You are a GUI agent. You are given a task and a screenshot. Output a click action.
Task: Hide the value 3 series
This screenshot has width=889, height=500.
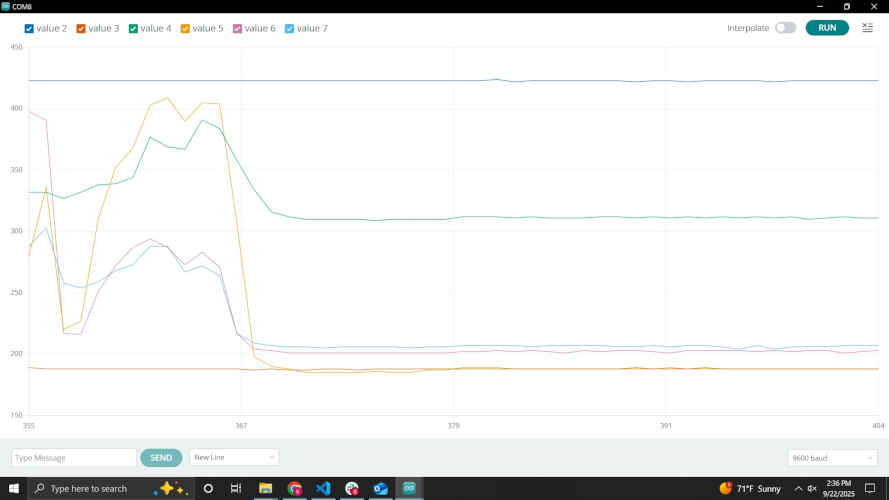[81, 28]
